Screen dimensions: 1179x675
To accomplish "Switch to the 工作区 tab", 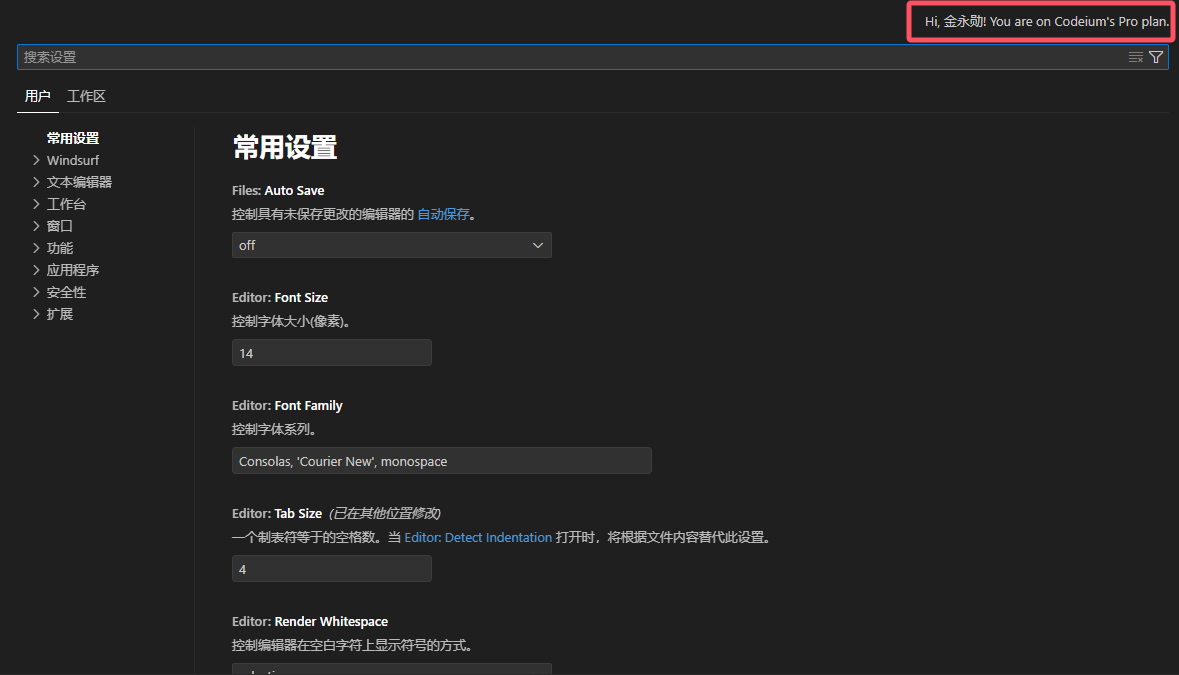I will pos(86,96).
